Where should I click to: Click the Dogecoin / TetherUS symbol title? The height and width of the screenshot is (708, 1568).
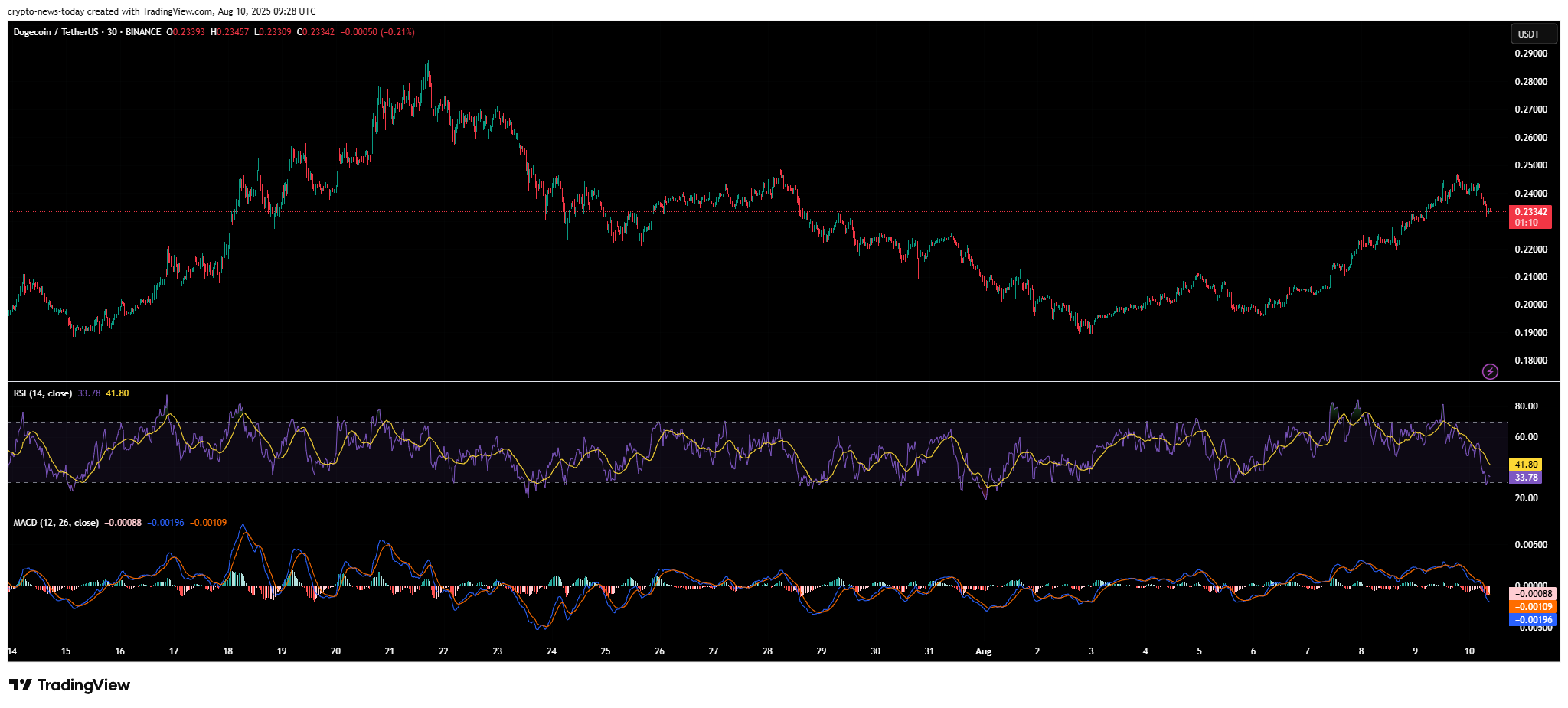pos(56,32)
